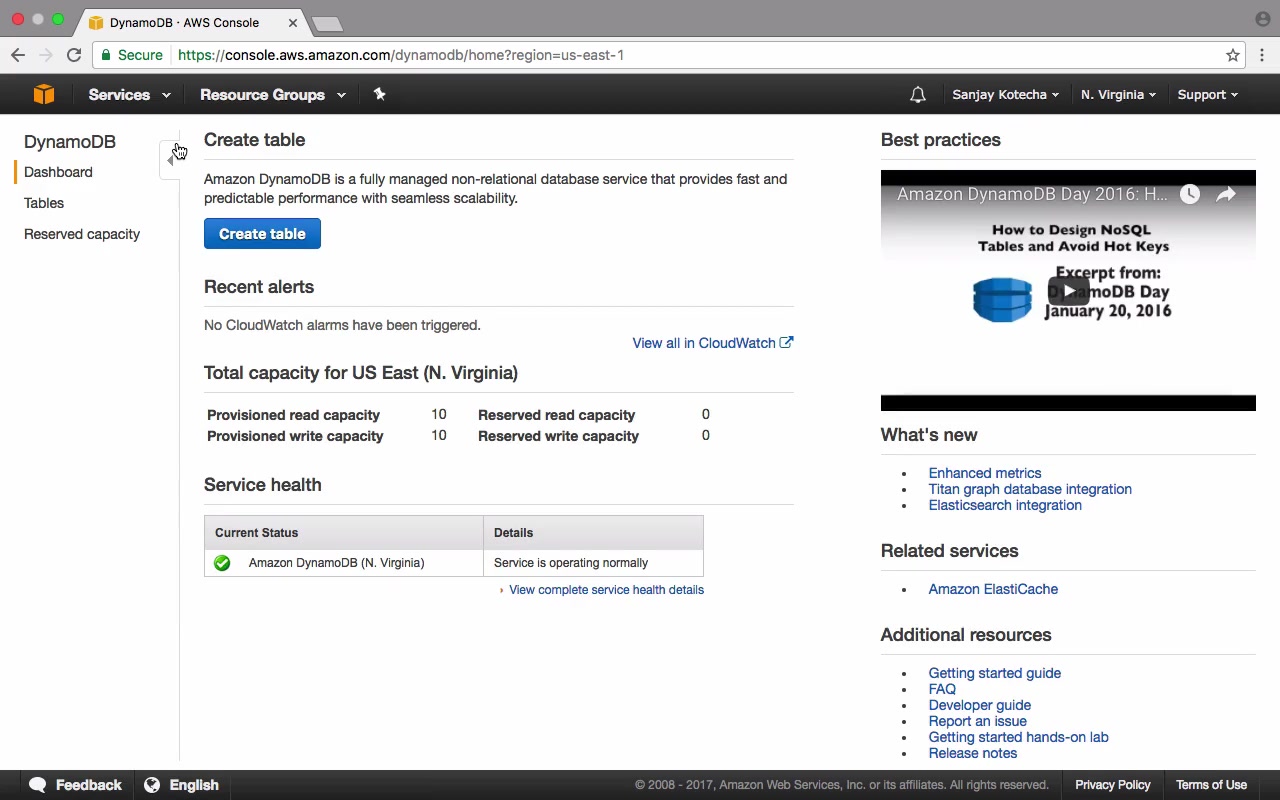Click the Provisioned read capacity label

(x=293, y=415)
